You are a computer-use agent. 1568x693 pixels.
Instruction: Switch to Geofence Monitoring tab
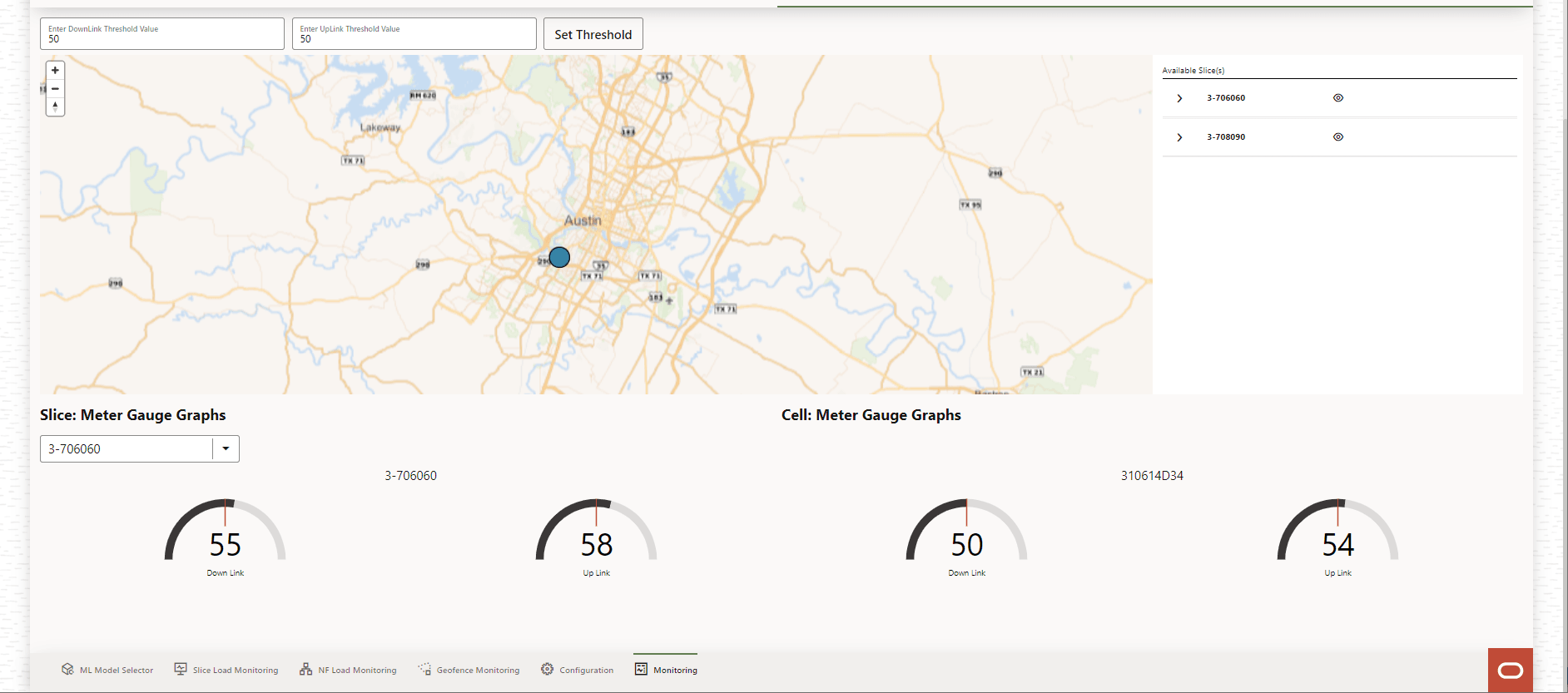click(469, 670)
